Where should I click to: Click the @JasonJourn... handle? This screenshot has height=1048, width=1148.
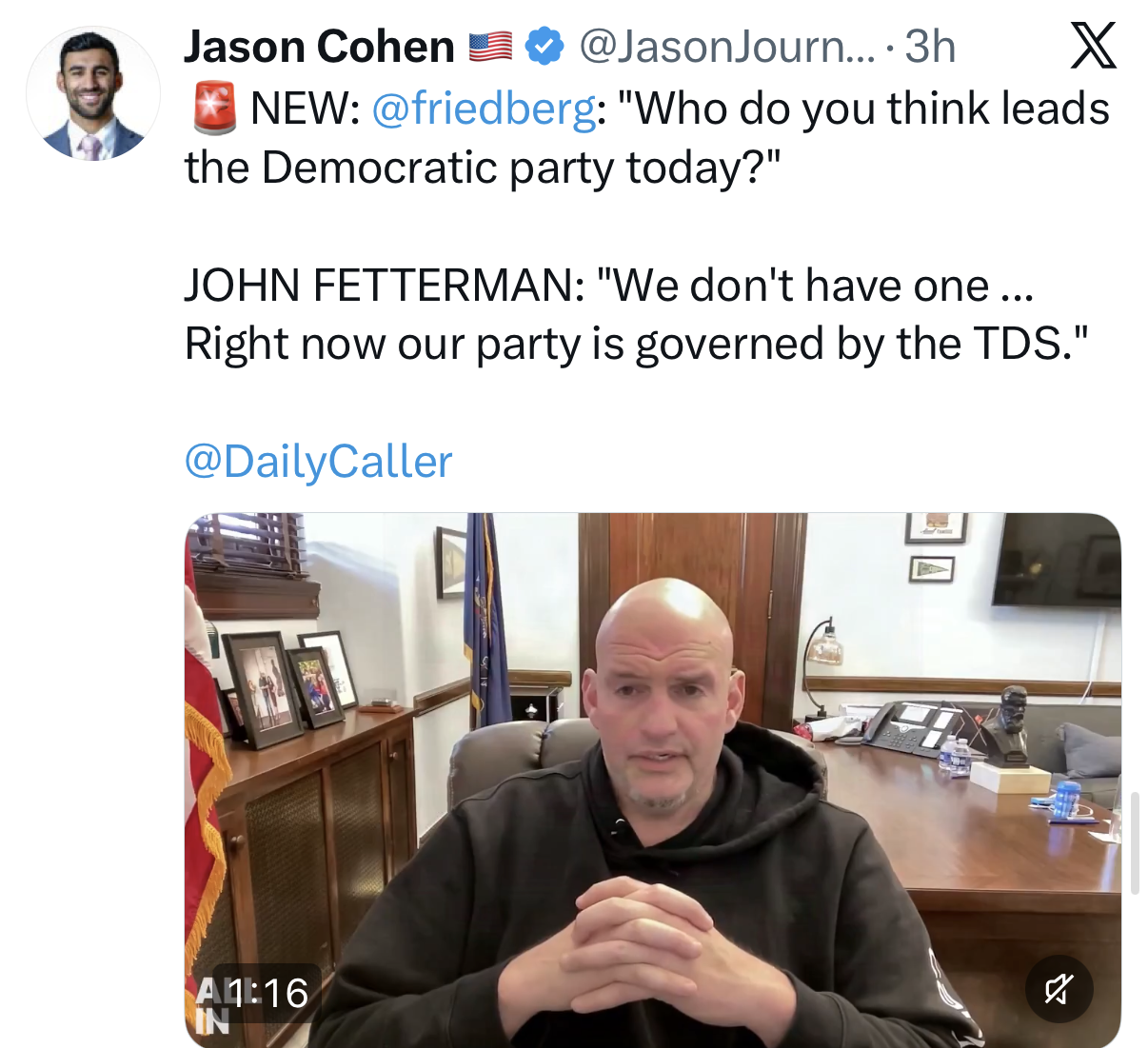click(725, 46)
